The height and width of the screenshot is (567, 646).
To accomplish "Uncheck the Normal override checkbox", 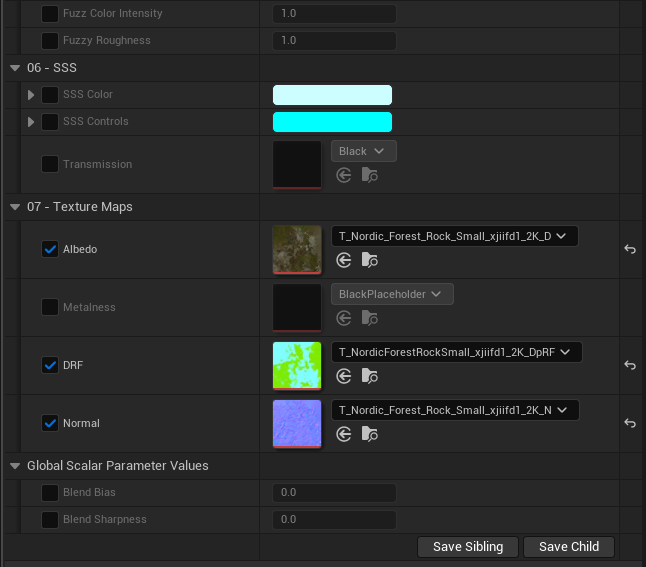I will (50, 423).
